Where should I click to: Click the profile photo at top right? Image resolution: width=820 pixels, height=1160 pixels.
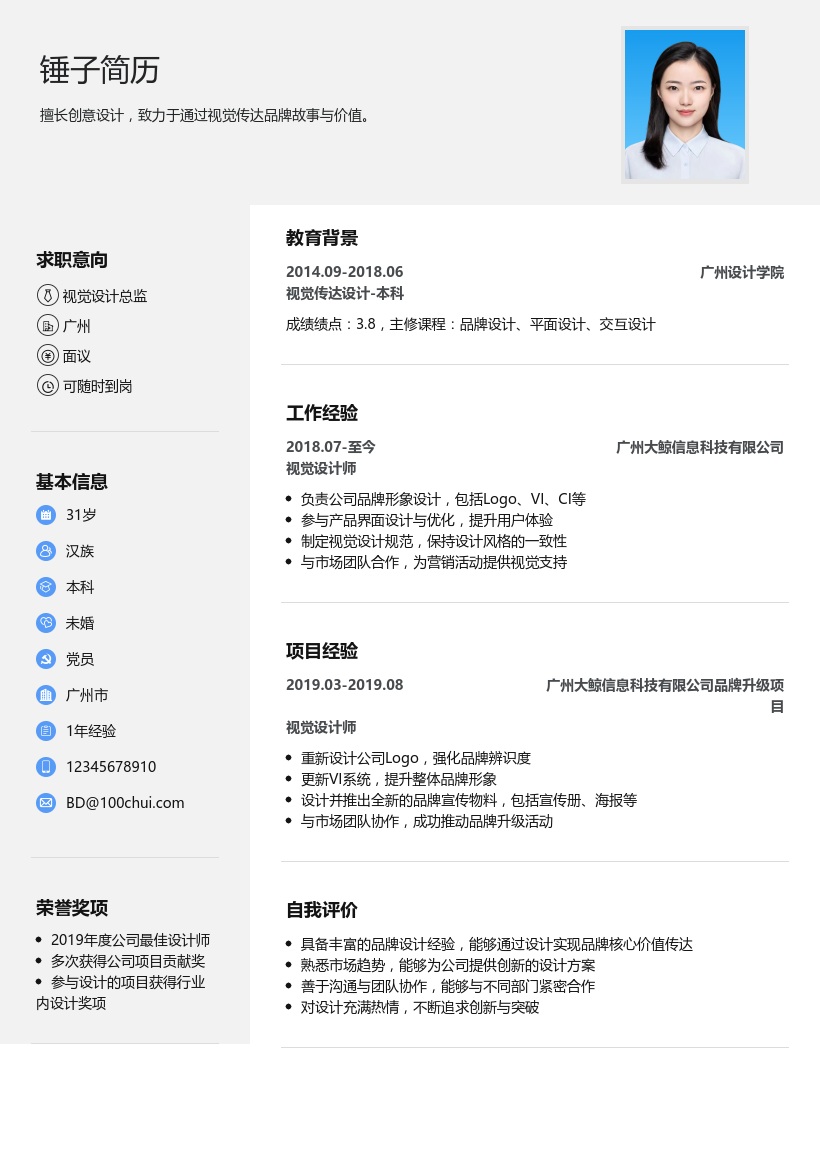pyautogui.click(x=685, y=105)
